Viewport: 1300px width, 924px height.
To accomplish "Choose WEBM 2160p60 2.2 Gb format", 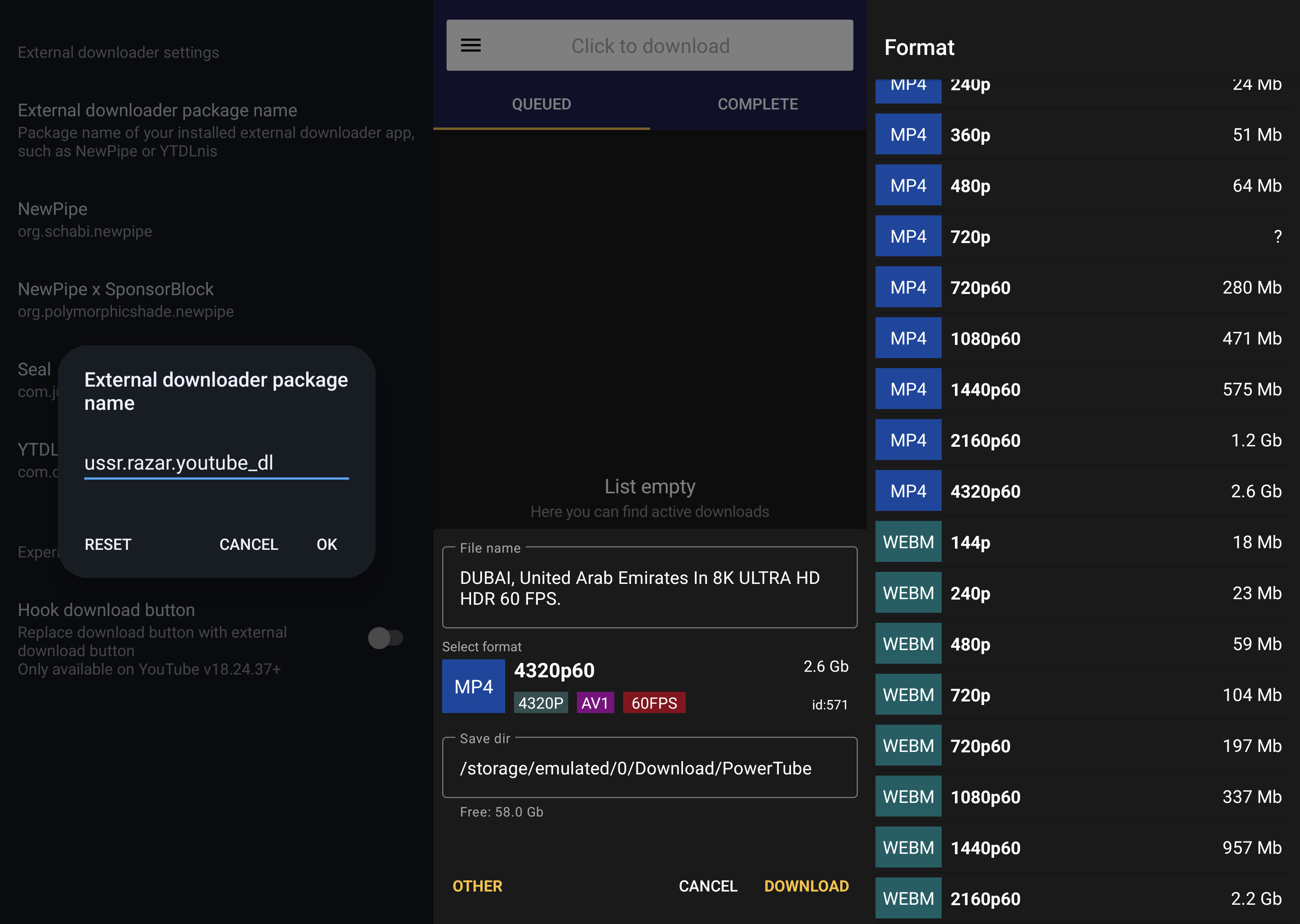I will click(1081, 898).
